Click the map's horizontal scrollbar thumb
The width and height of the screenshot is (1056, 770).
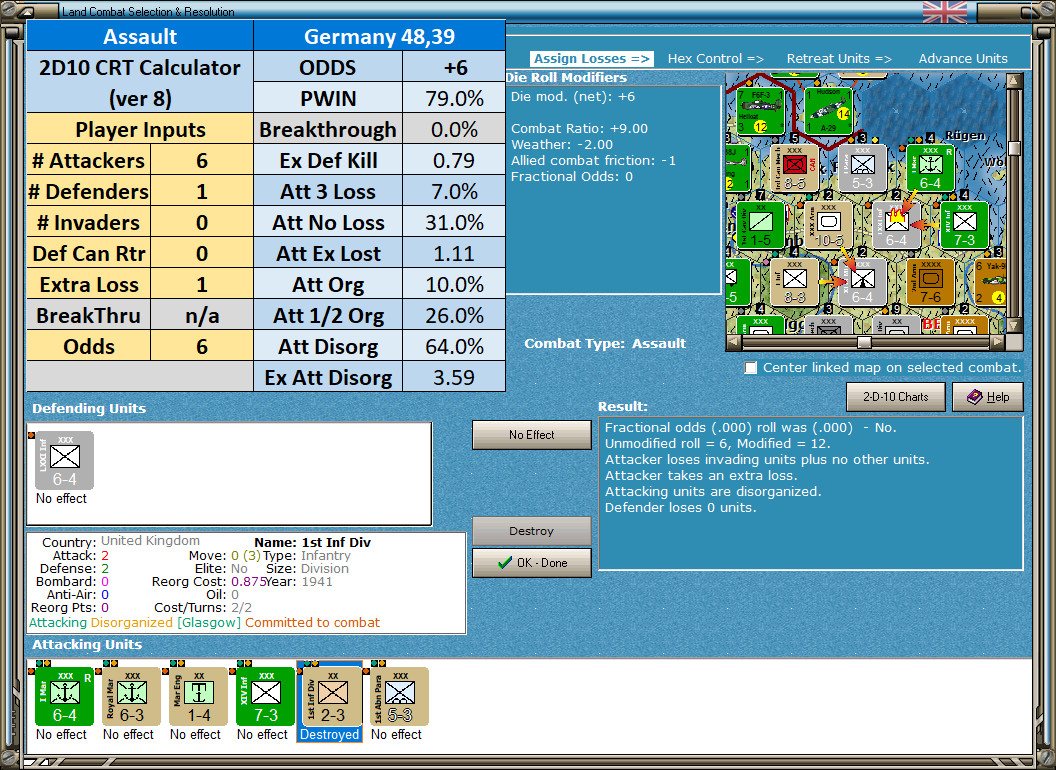pyautogui.click(x=864, y=342)
